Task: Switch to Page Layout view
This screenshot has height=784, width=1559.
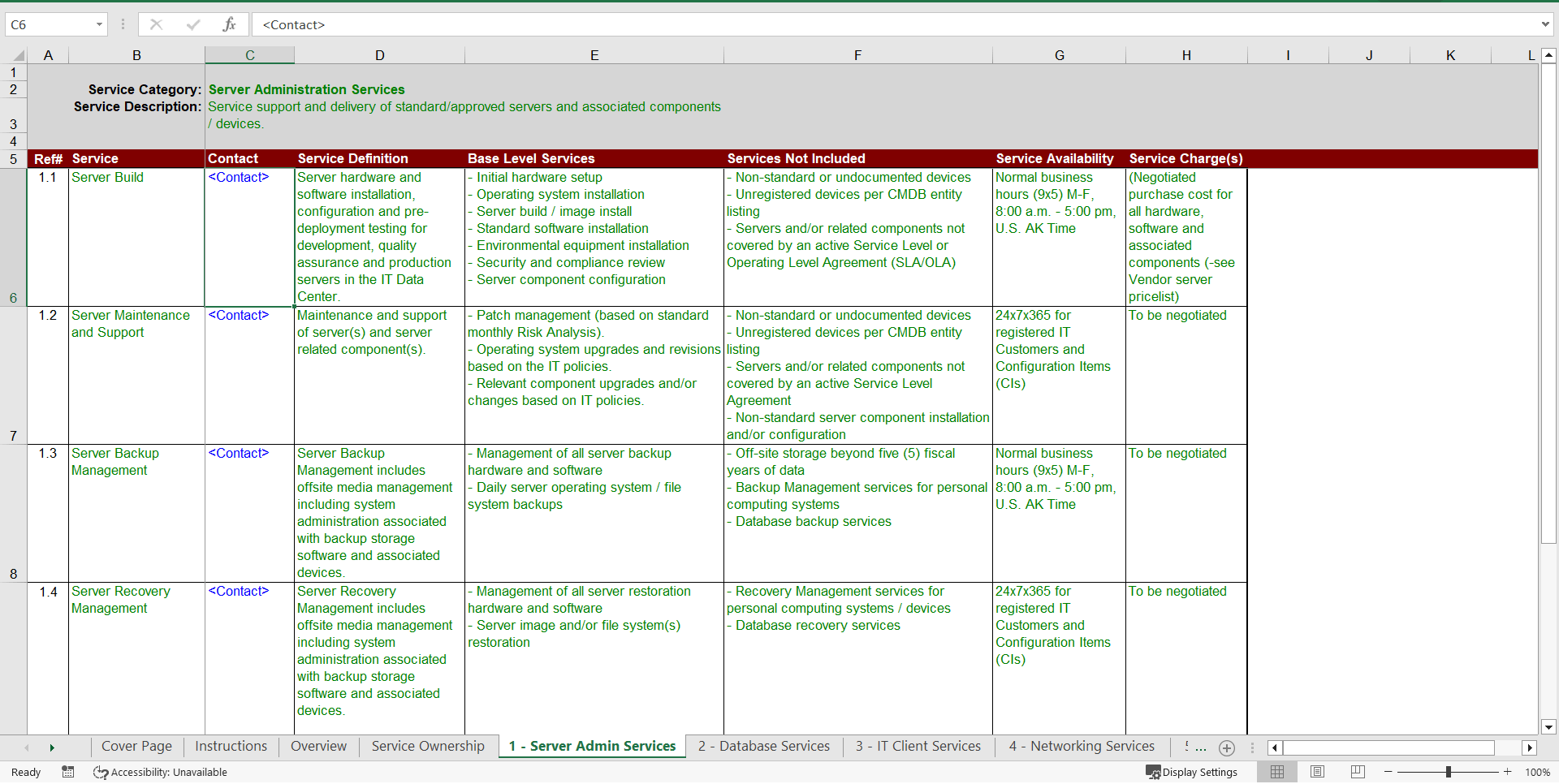Action: coord(1318,772)
